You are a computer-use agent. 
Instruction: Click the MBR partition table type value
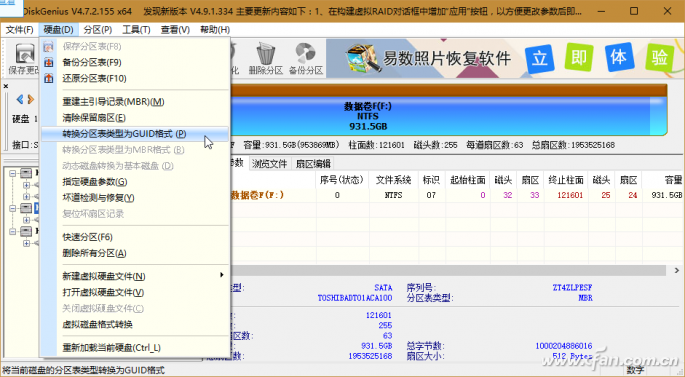585,298
